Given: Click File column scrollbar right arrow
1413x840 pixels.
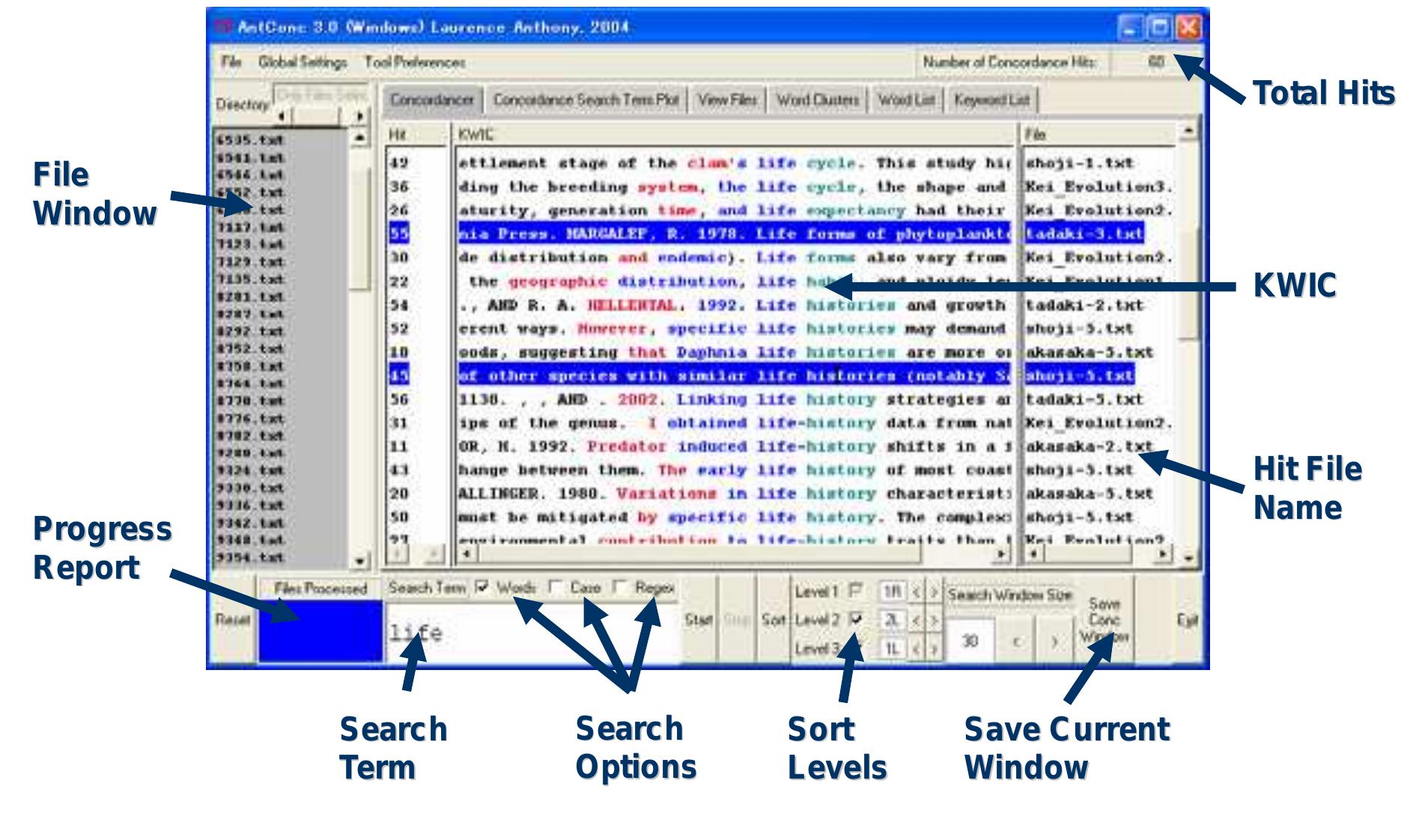Looking at the screenshot, I should pos(1163,554).
